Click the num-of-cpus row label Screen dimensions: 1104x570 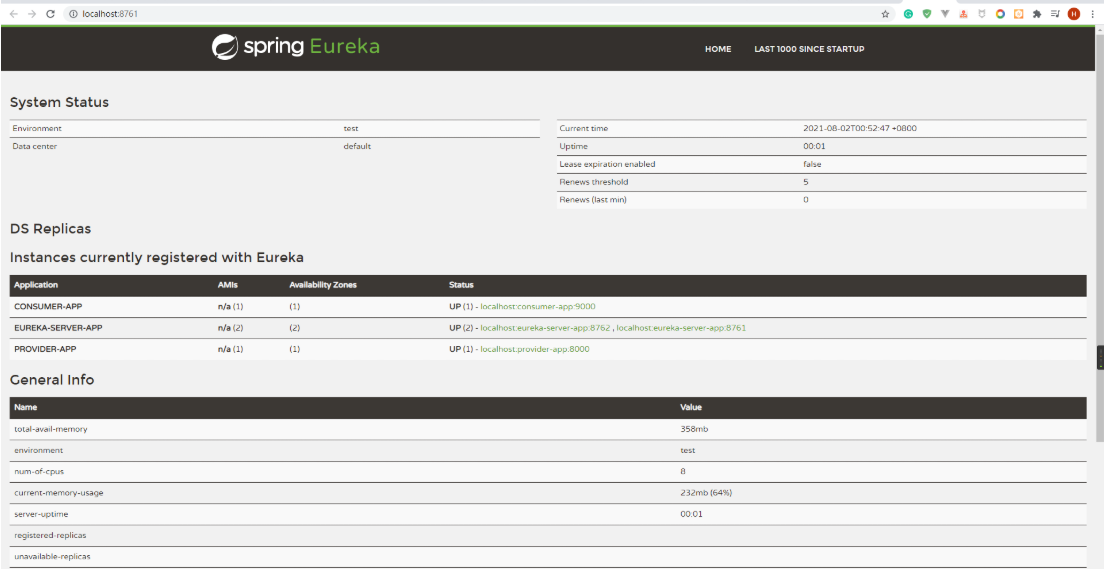click(x=39, y=471)
